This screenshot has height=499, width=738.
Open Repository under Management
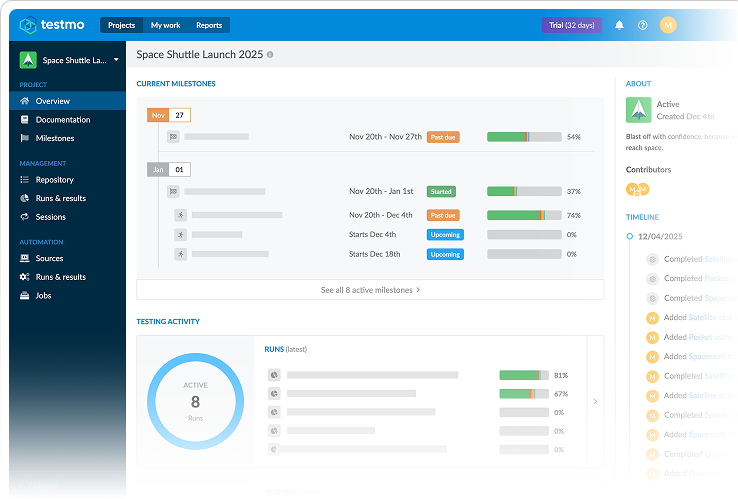(x=54, y=180)
